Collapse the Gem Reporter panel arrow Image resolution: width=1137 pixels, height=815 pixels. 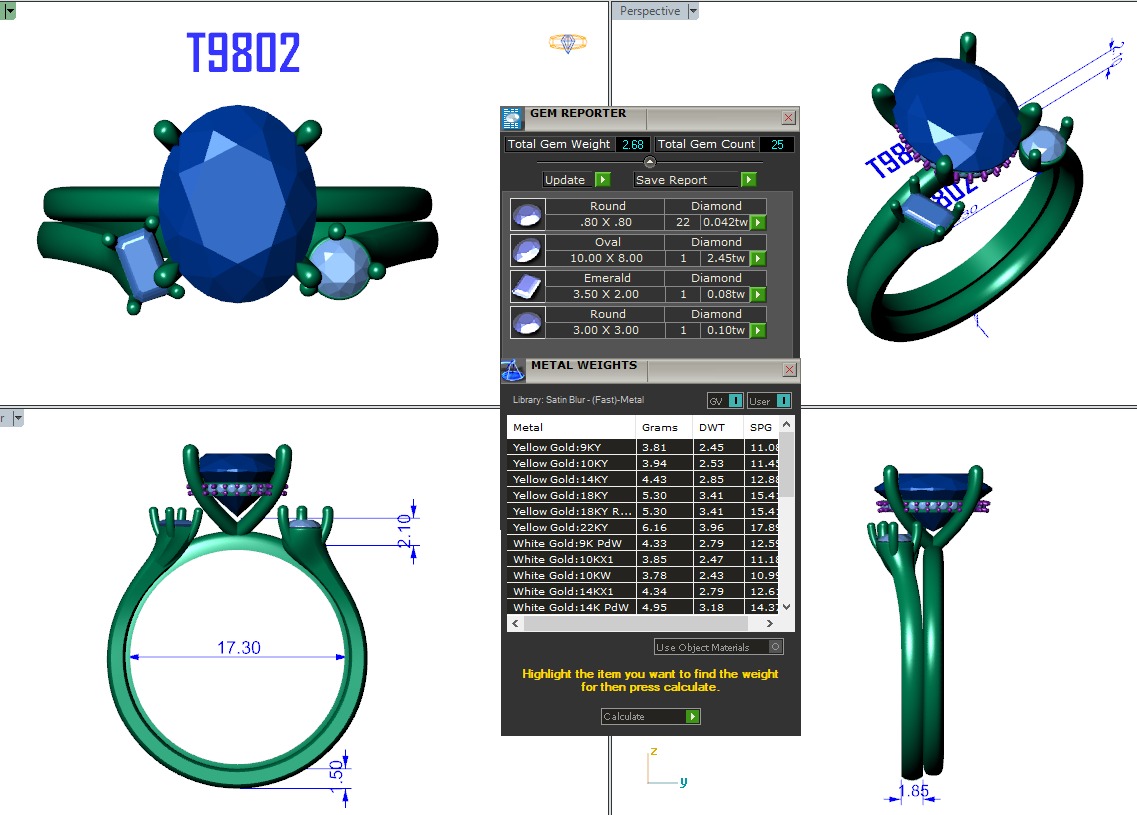[649, 162]
